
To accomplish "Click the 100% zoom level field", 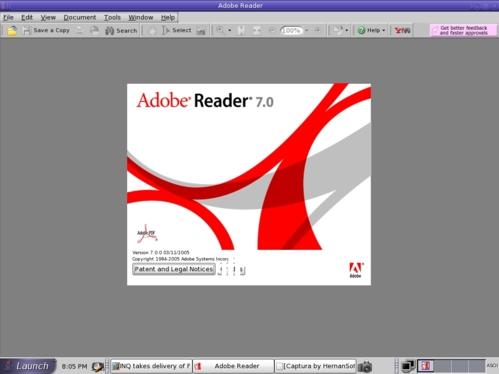I will pos(291,31).
